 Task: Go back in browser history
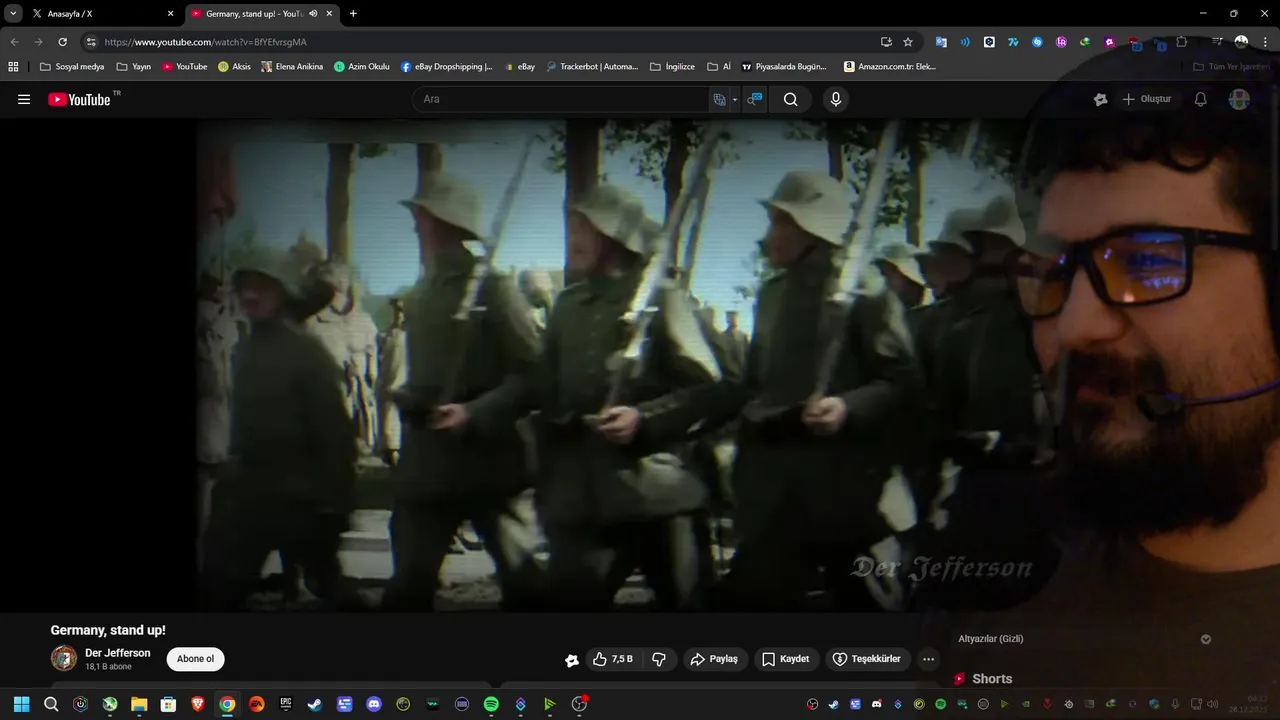14,42
